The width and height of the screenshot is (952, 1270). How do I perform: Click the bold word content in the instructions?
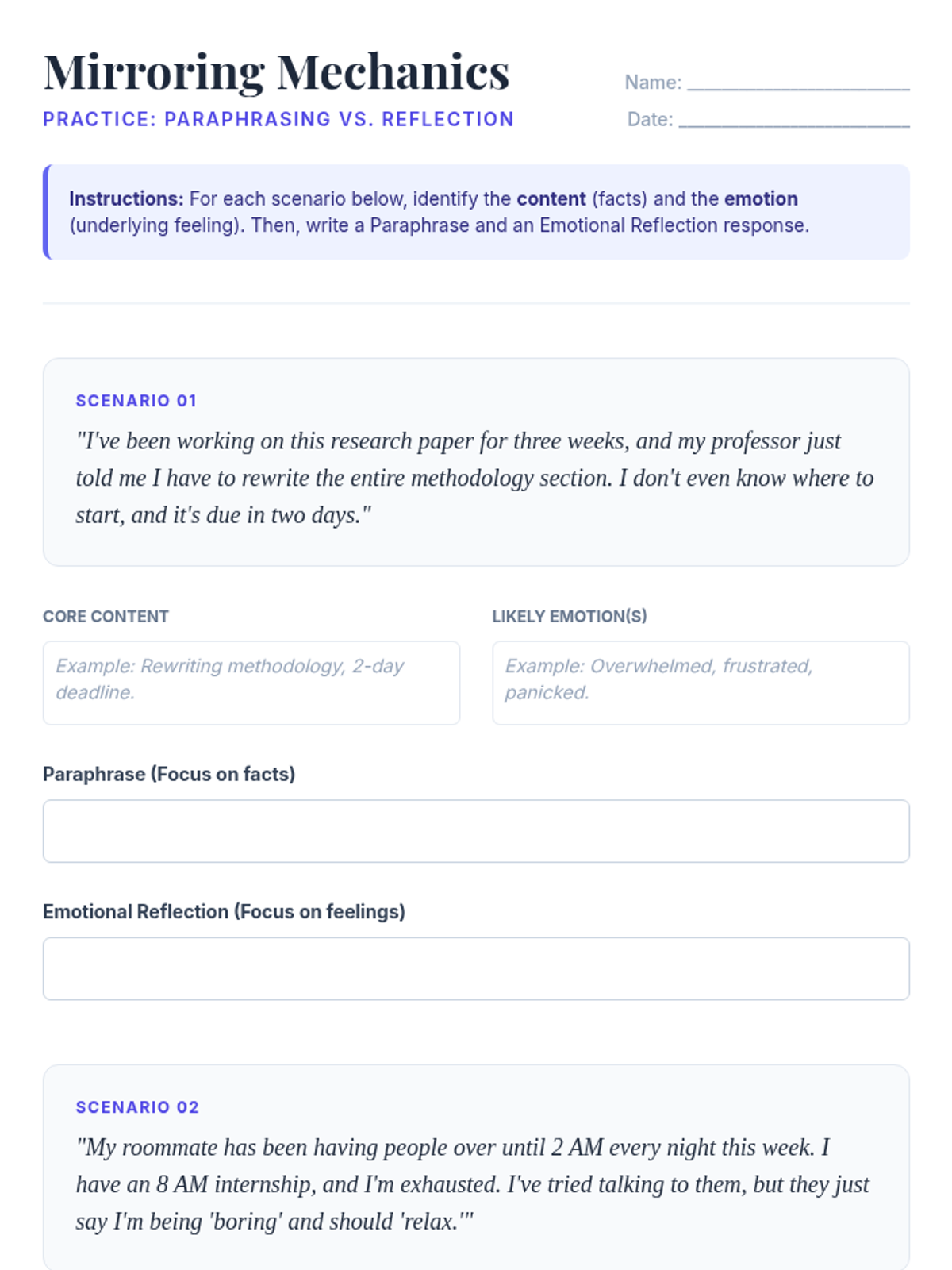pos(551,198)
